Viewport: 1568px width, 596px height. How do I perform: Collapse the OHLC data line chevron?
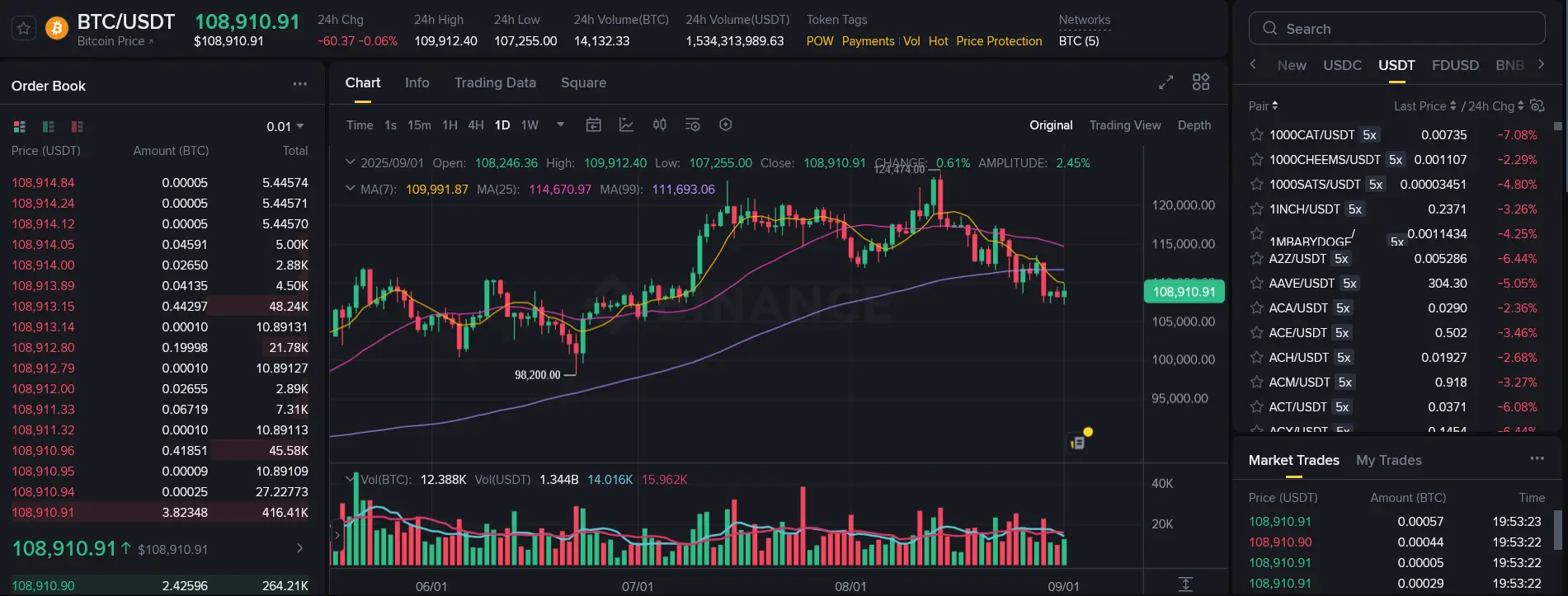click(350, 162)
